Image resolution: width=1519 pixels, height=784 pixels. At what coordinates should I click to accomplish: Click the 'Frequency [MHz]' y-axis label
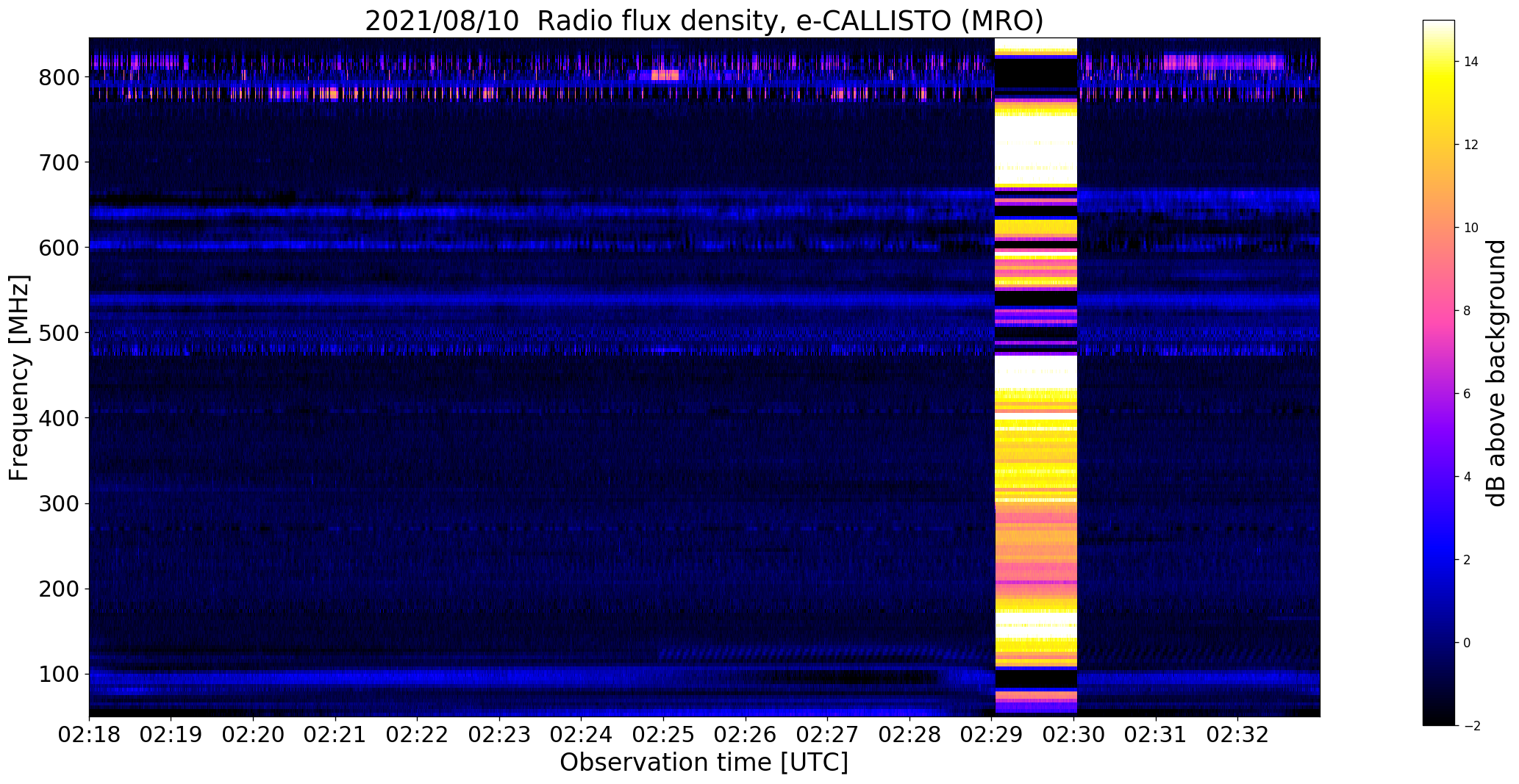pyautogui.click(x=19, y=378)
